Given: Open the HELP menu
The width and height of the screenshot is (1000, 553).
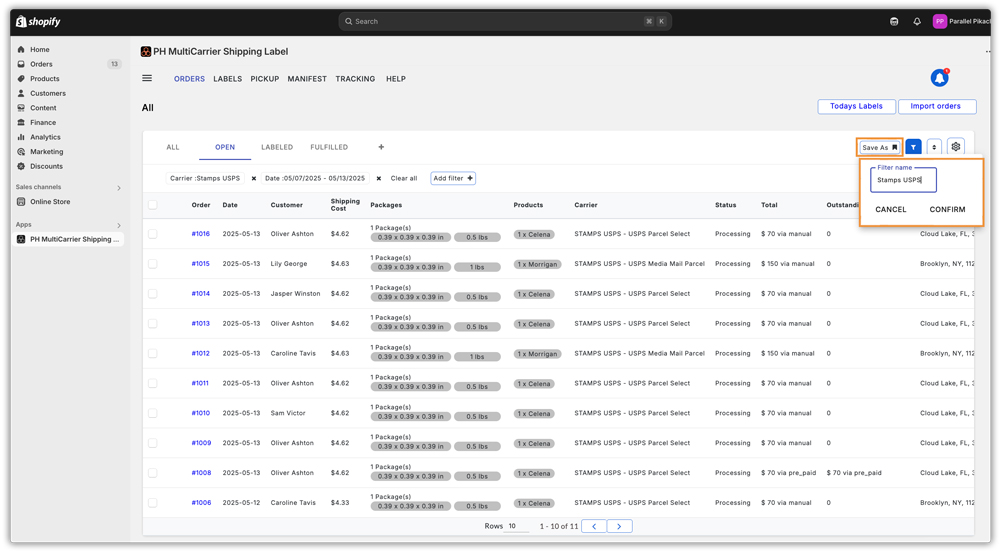Looking at the screenshot, I should 395,79.
